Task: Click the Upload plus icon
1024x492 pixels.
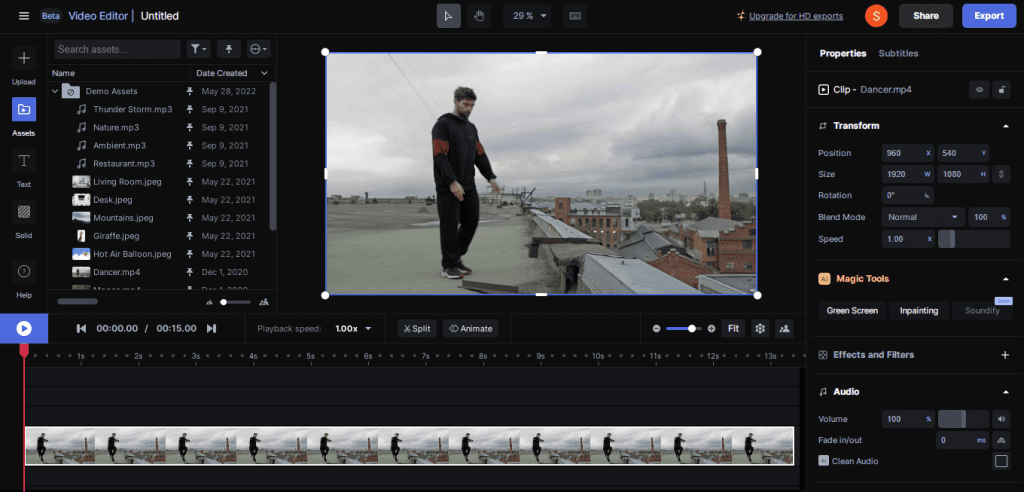Action: pos(24,58)
